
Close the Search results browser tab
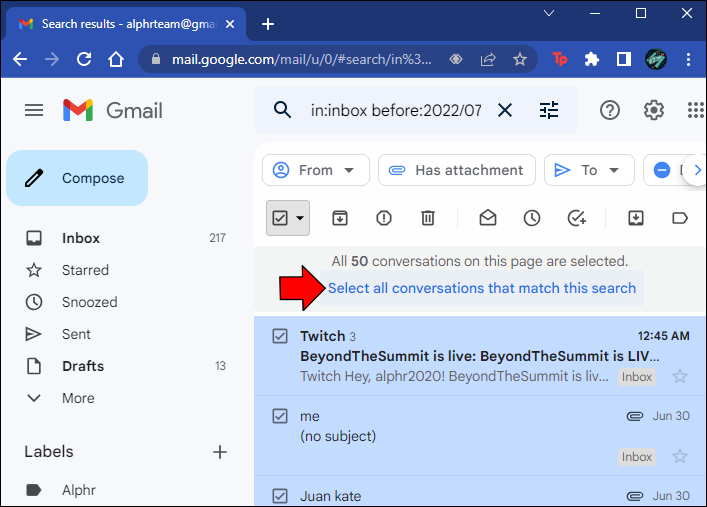(230, 24)
